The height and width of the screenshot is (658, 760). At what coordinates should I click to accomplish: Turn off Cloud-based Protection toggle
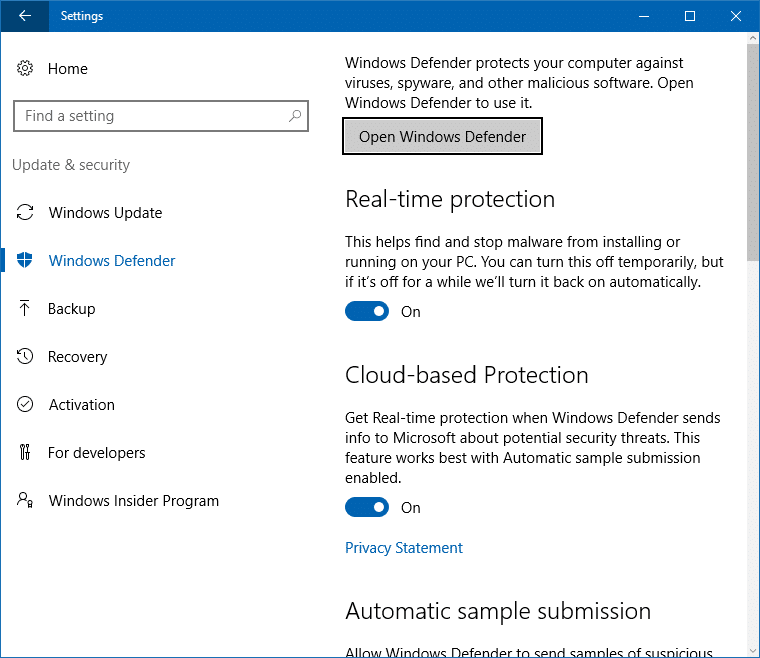pyautogui.click(x=367, y=507)
